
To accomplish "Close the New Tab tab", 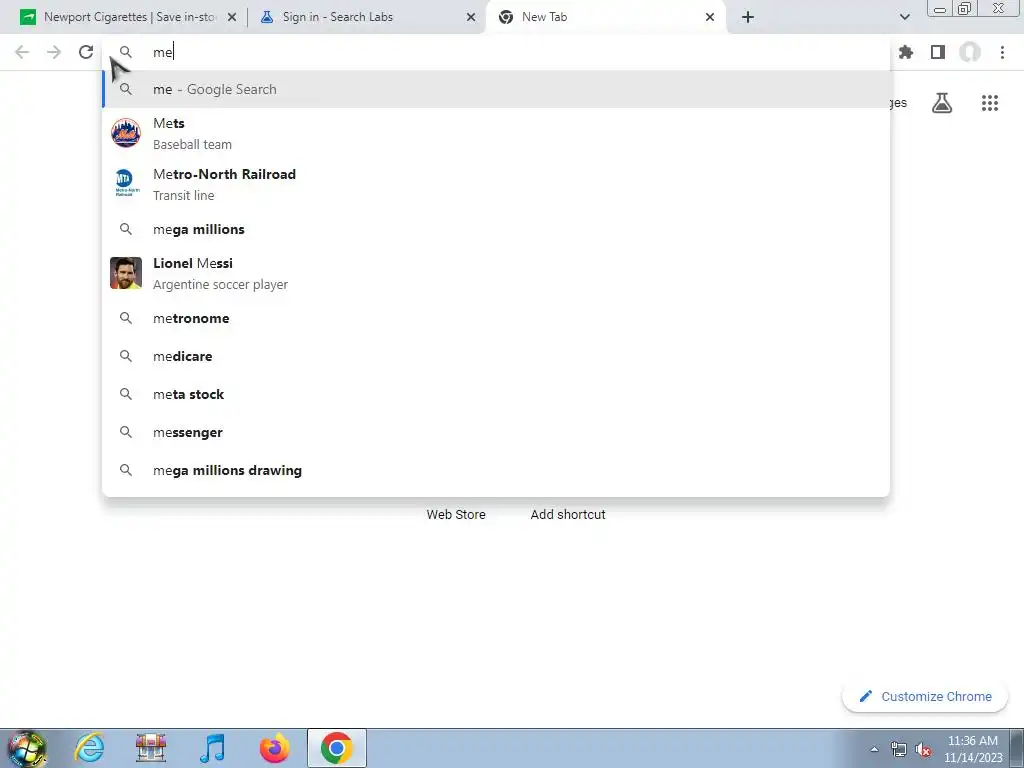I will point(710,18).
